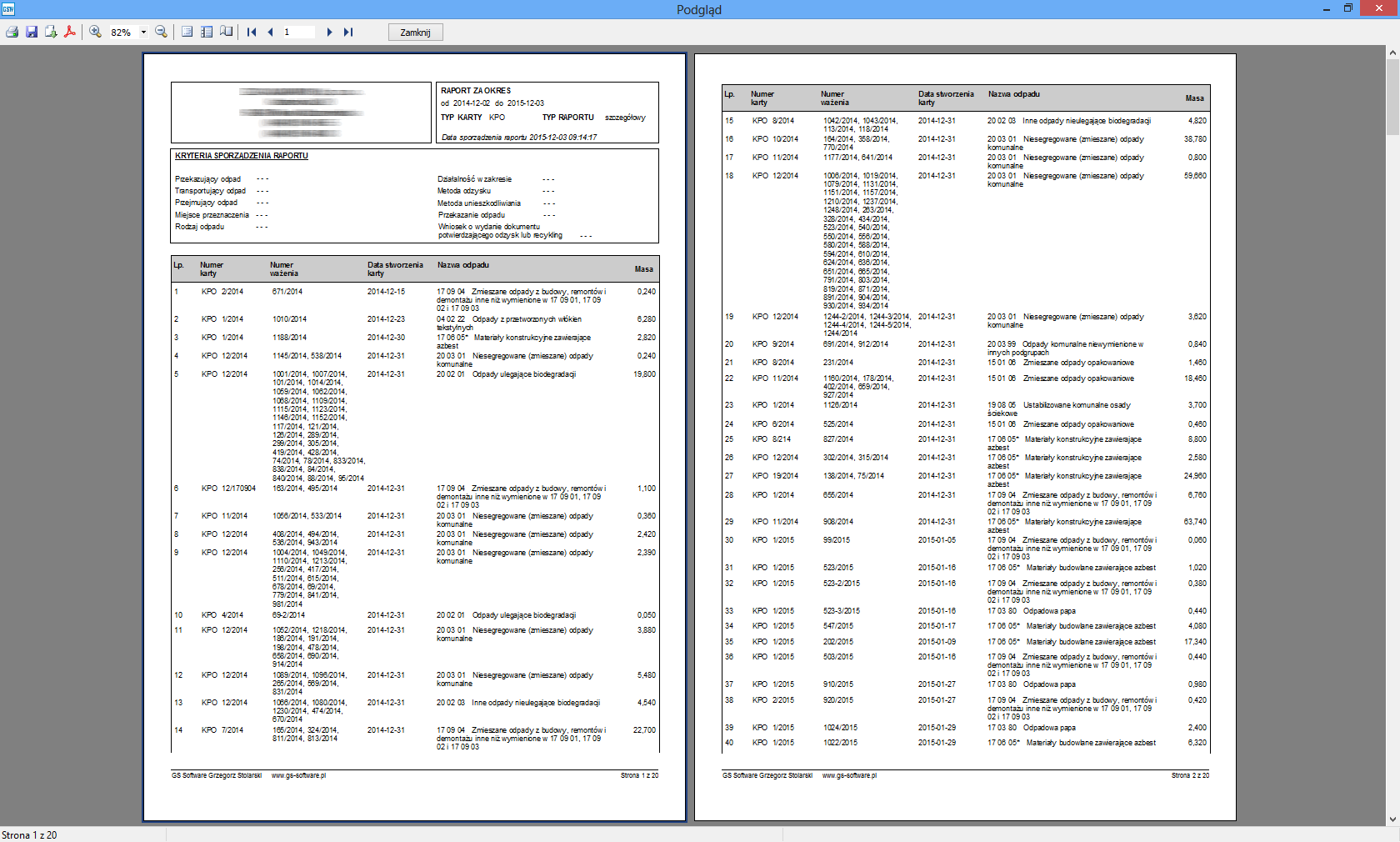Click the print report icon
This screenshot has width=1400, height=842.
pyautogui.click(x=12, y=32)
